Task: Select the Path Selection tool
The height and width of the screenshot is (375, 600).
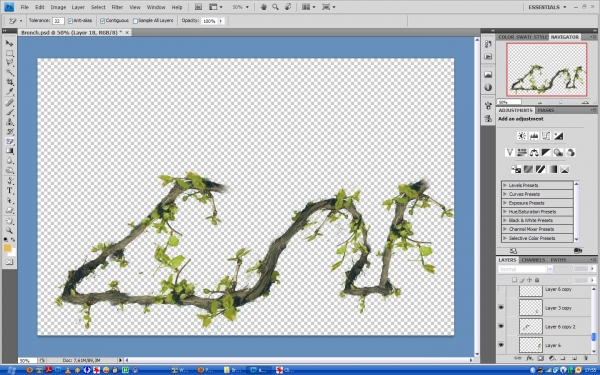Action: [10, 201]
